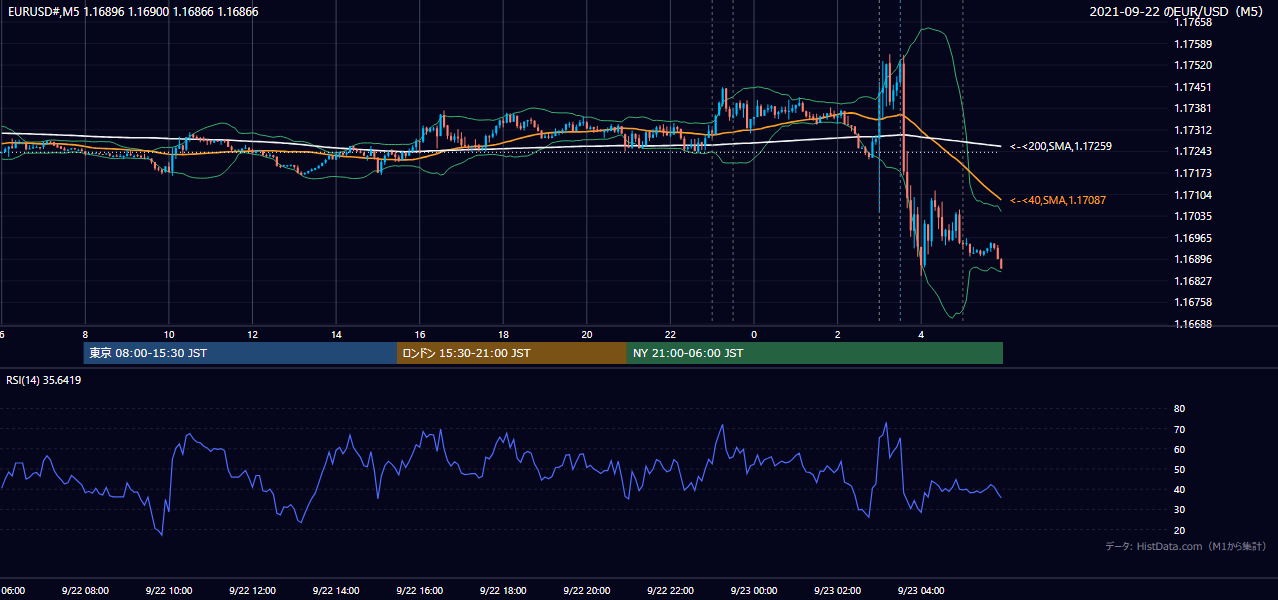The height and width of the screenshot is (600, 1278).
Task: Click the 9/22 14:00 time label
Action: (335, 591)
